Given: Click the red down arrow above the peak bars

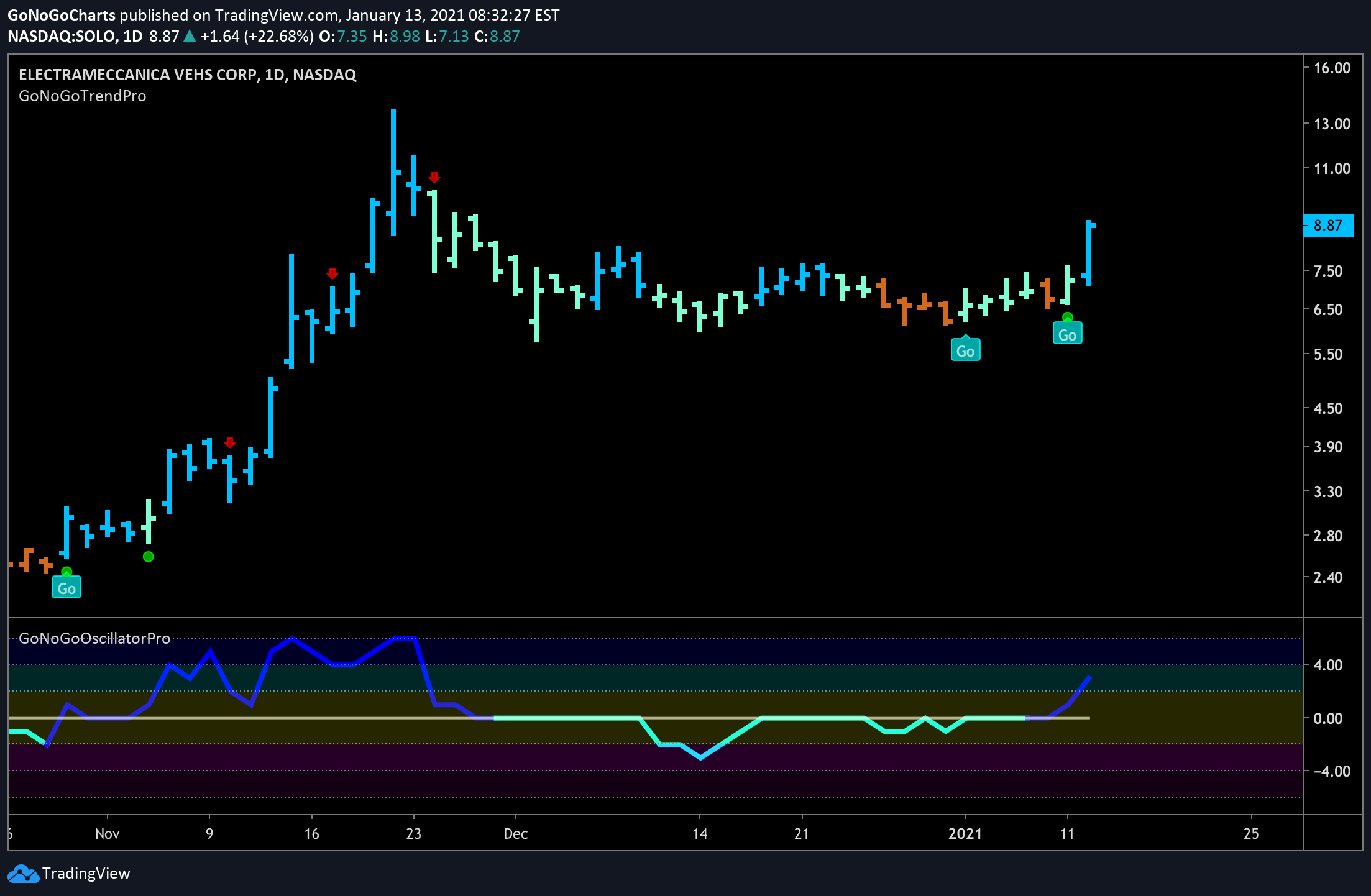Looking at the screenshot, I should coord(434,177).
